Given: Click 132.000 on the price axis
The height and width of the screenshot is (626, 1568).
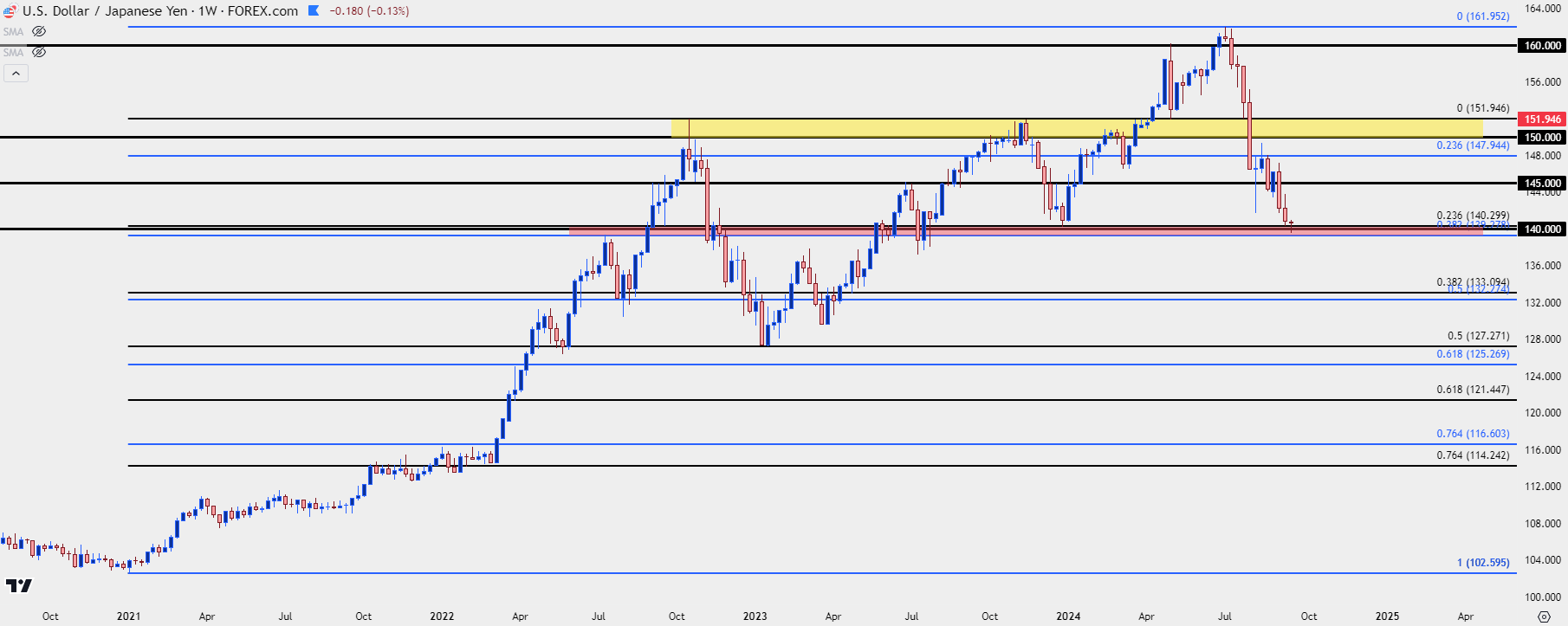Looking at the screenshot, I should point(1543,303).
